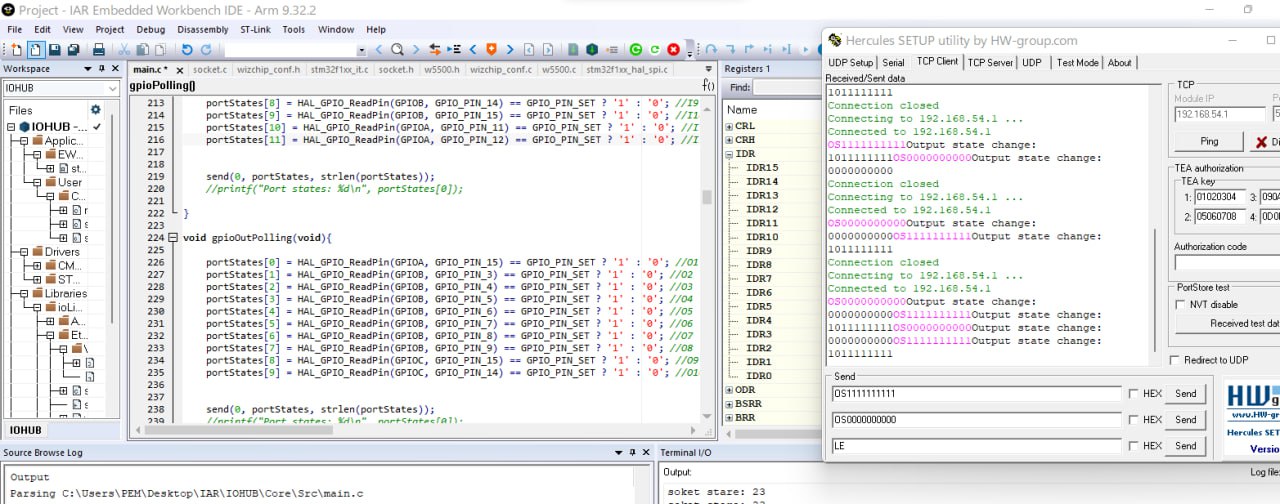Save the current file via toolbar
The image size is (1280, 504).
(x=55, y=49)
